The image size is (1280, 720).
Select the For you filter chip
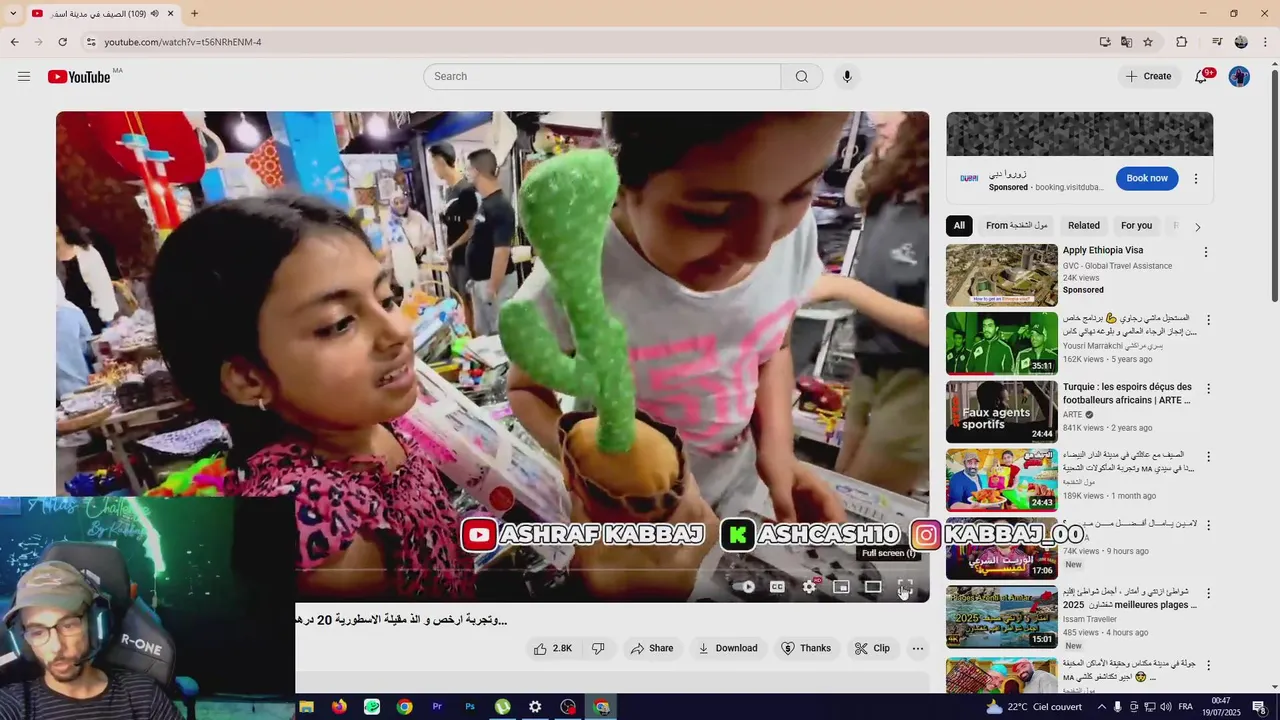pyautogui.click(x=1136, y=226)
